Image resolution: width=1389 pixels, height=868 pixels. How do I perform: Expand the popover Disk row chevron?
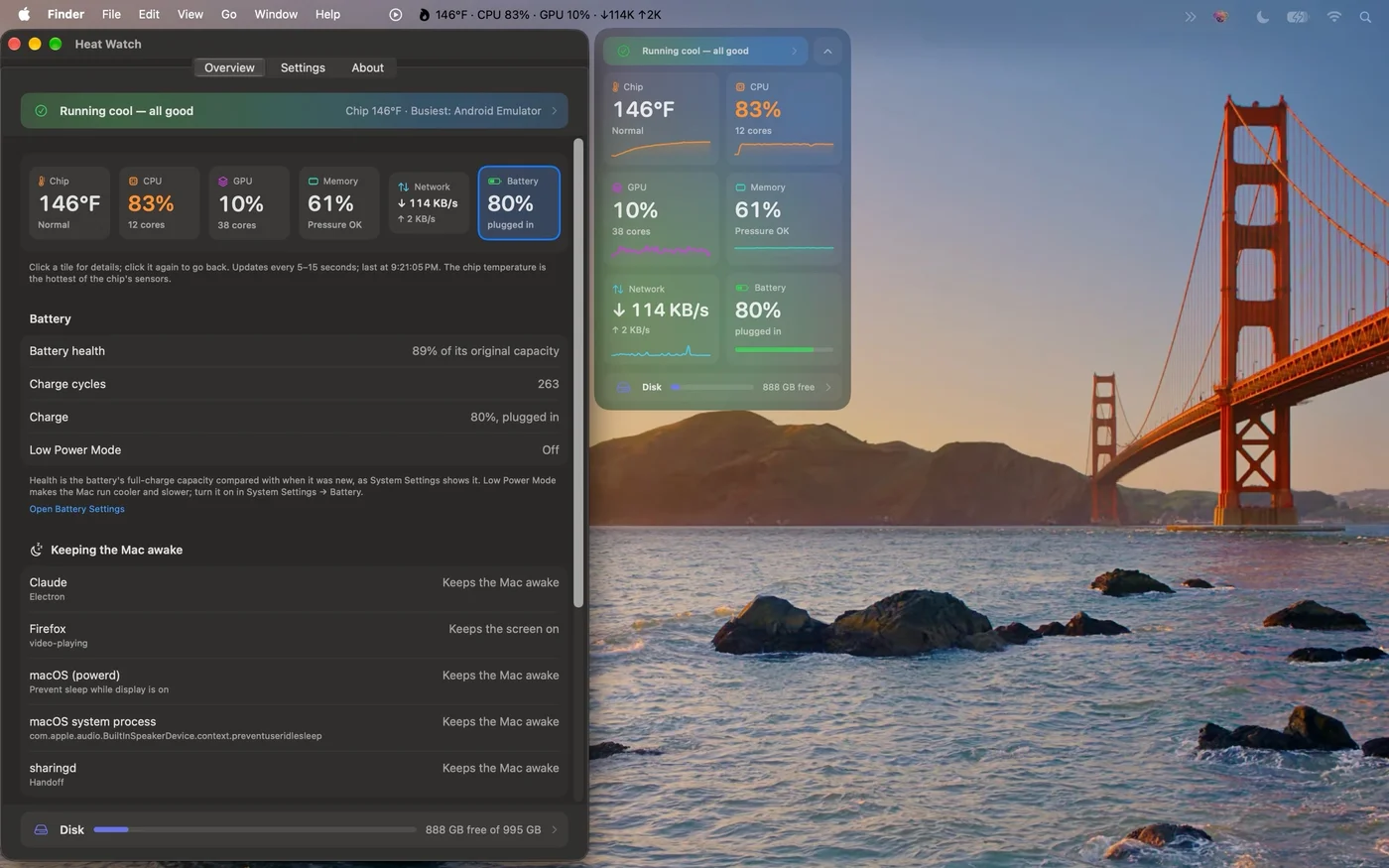828,387
